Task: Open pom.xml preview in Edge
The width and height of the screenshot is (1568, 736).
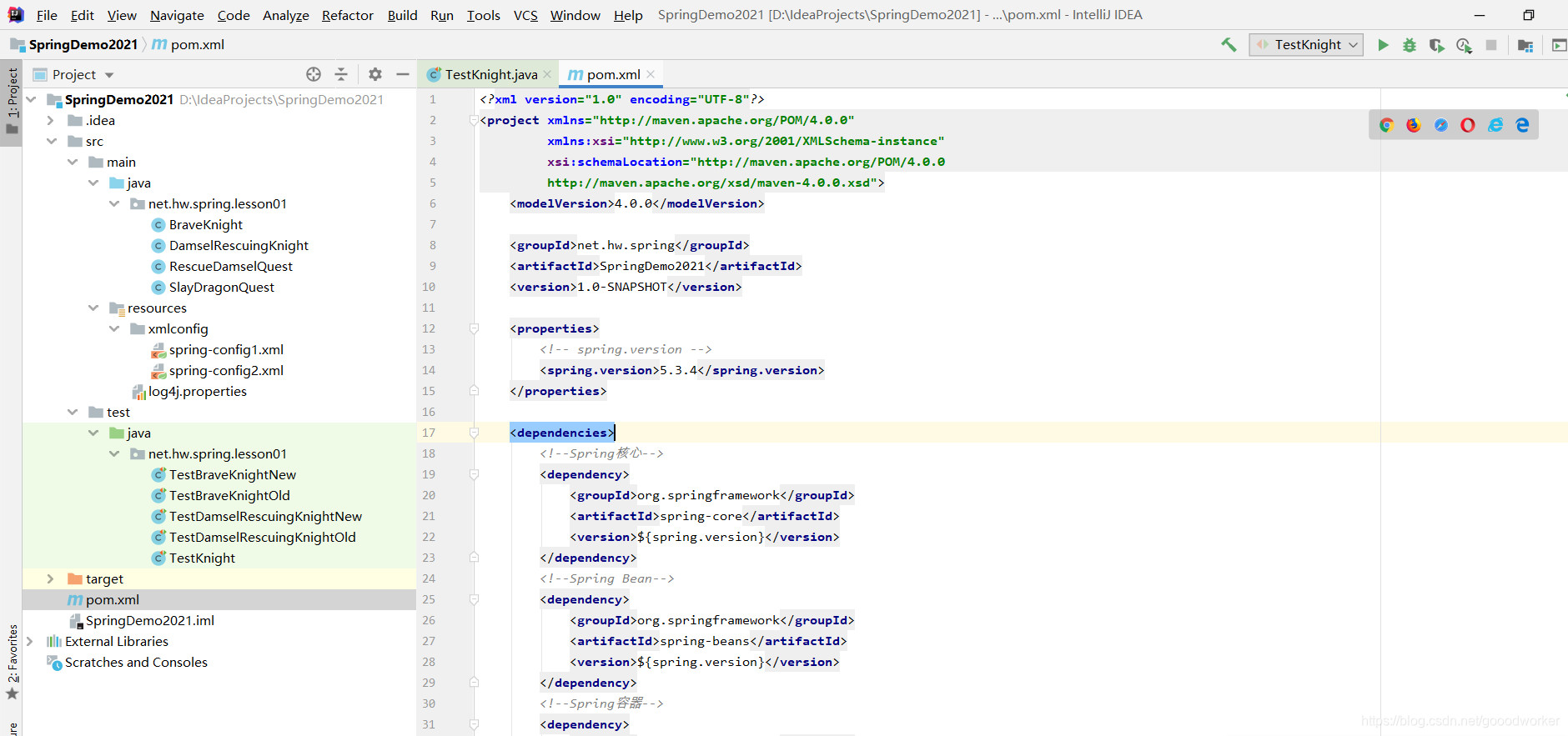Action: coord(1523,125)
